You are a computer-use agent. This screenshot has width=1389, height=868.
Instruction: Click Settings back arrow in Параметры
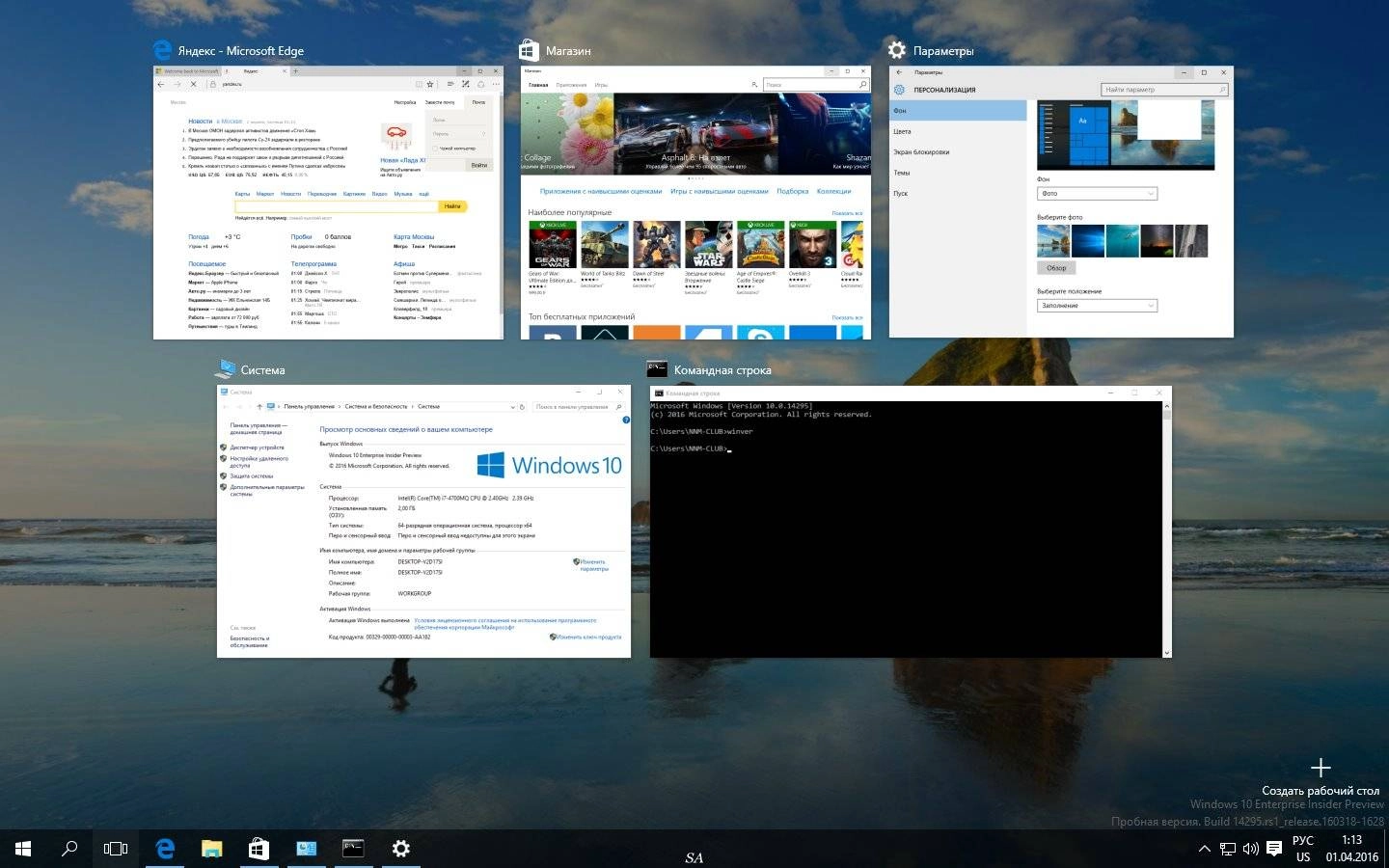point(899,72)
